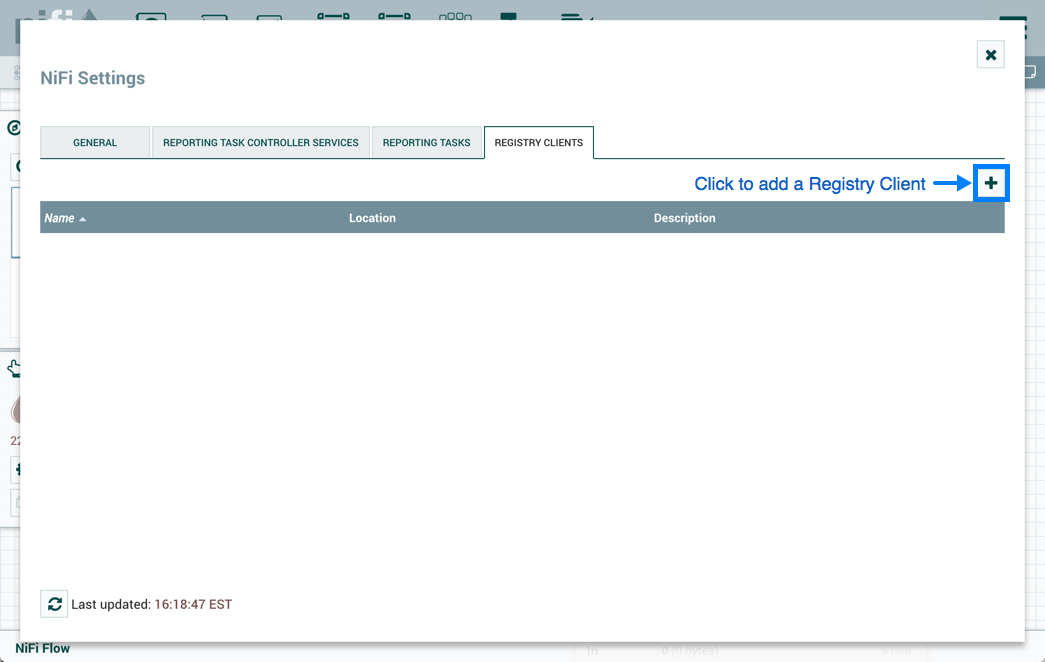The image size is (1045, 662).
Task: Open the Reporting Task Controller Services tab
Action: [x=260, y=143]
